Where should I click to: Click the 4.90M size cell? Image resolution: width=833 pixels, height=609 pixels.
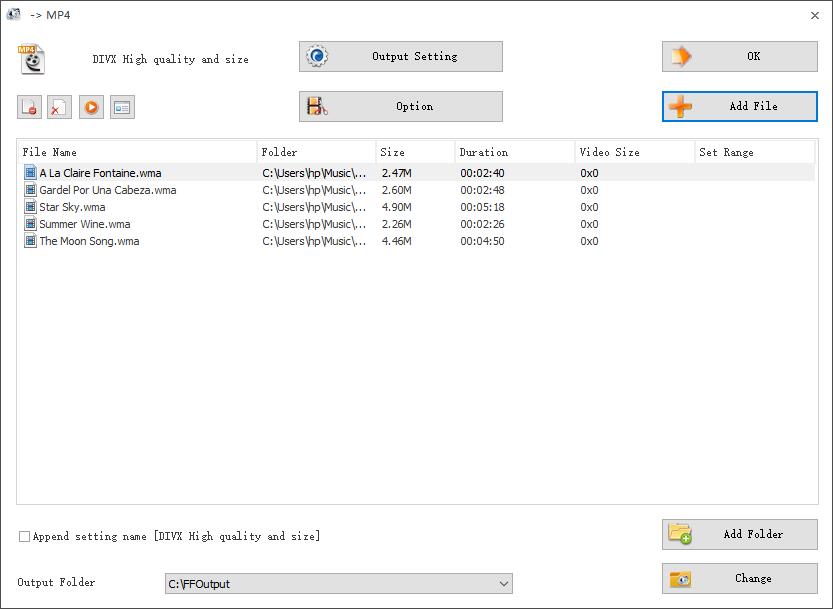(396, 207)
